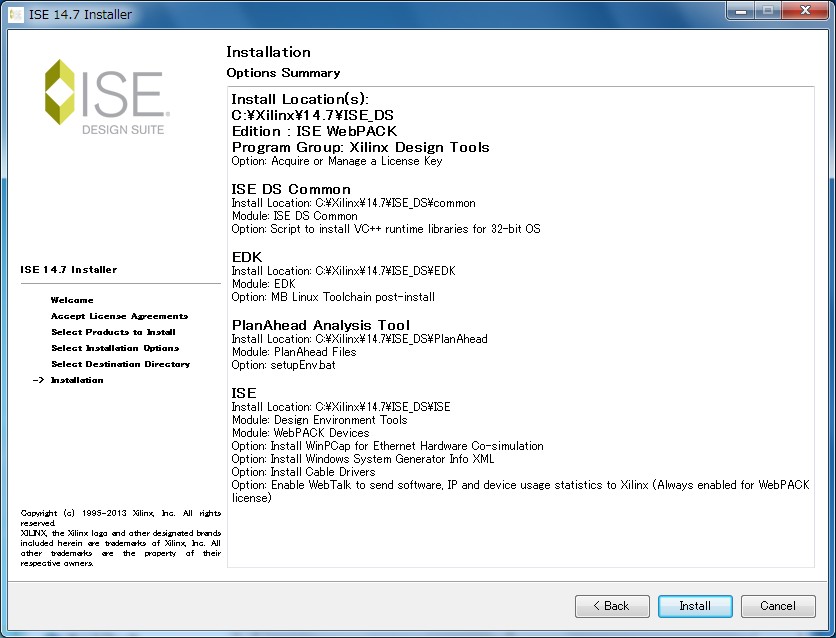This screenshot has height=638, width=836.
Task: Click the EDK section heading
Action: click(x=247, y=257)
